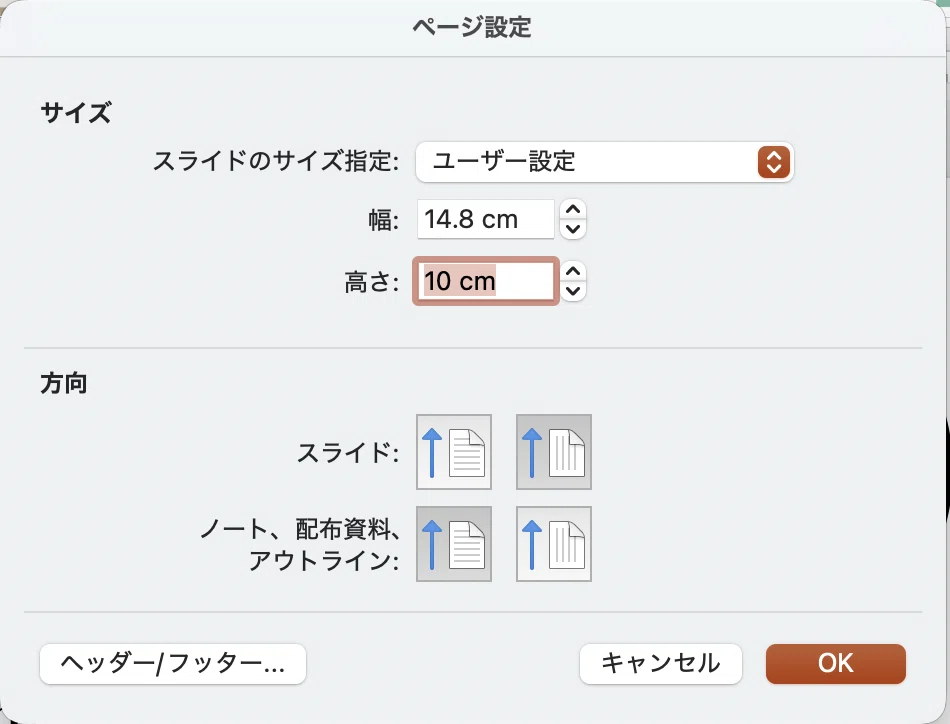Open ヘッダー/フッター settings

point(173,664)
